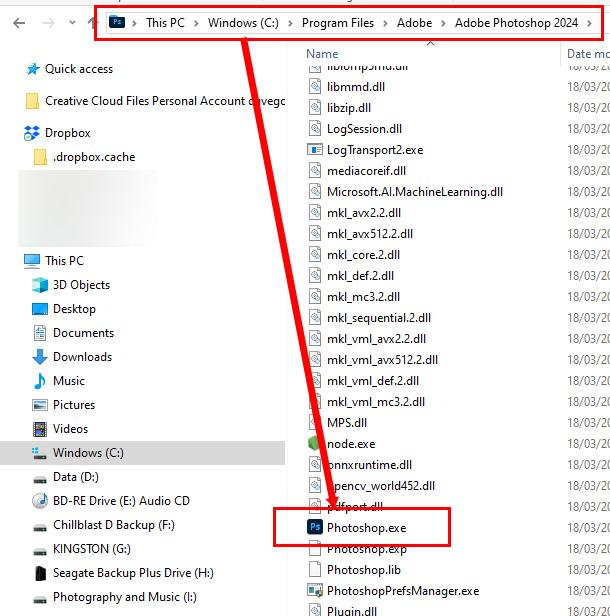The image size is (610, 616).
Task: Click the Music note icon in sidebar
Action: coord(40,381)
